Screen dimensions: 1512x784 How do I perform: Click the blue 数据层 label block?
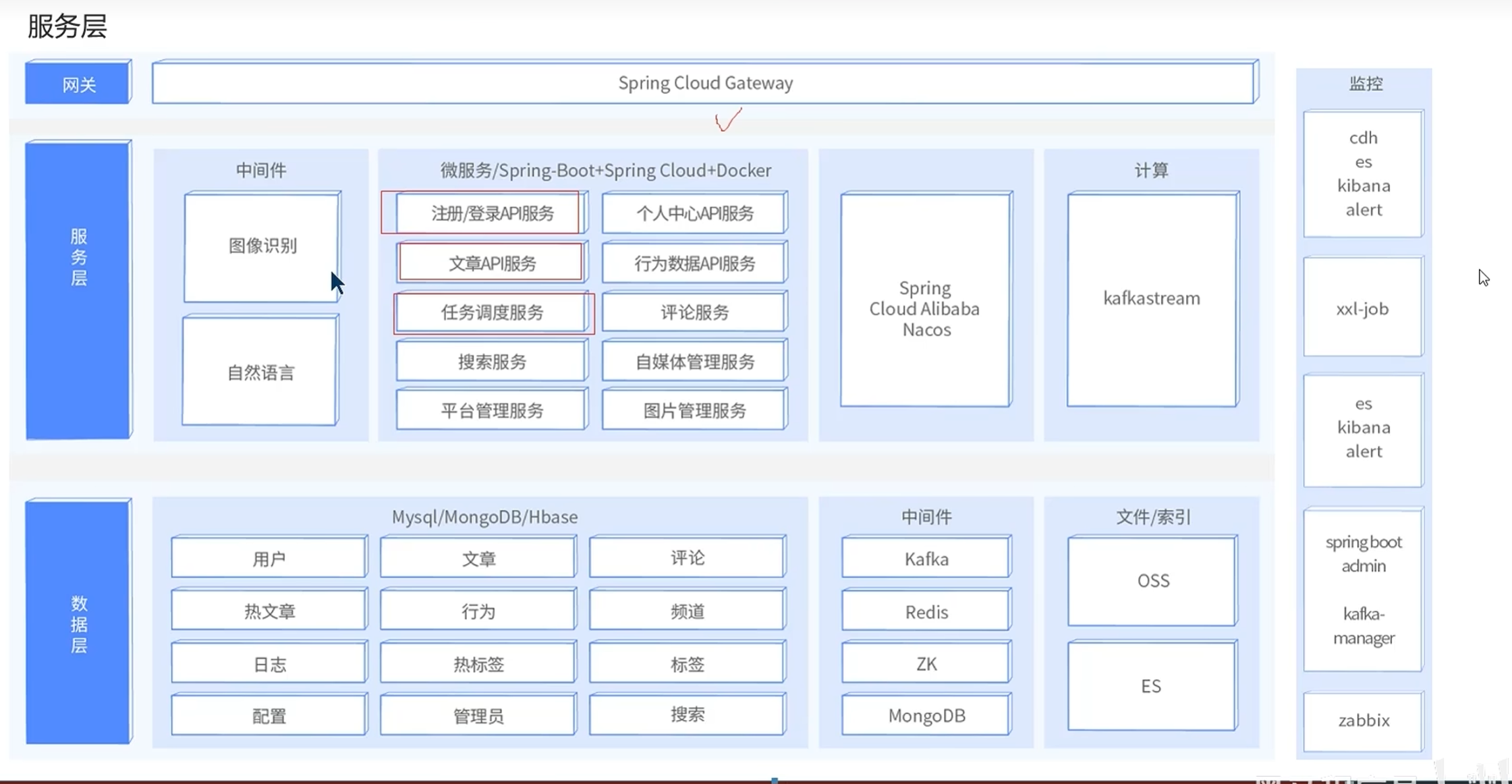point(78,623)
